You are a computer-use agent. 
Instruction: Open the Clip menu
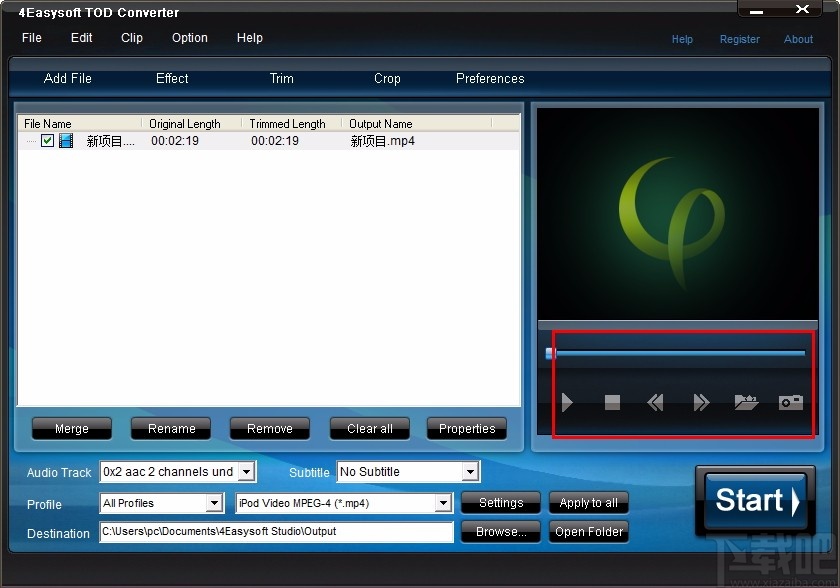[x=131, y=38]
